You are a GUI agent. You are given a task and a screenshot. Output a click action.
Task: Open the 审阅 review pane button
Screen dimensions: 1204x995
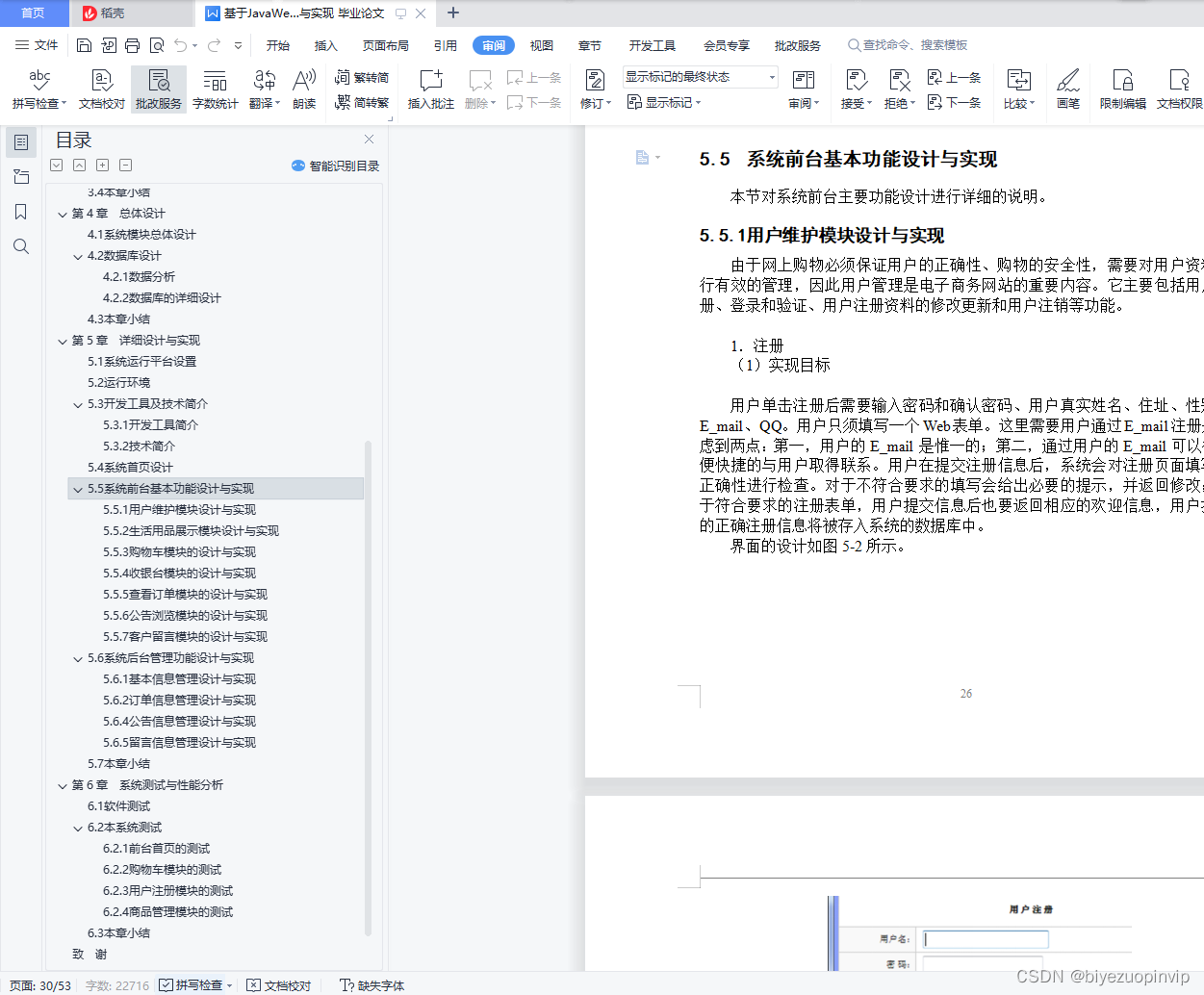(x=803, y=89)
